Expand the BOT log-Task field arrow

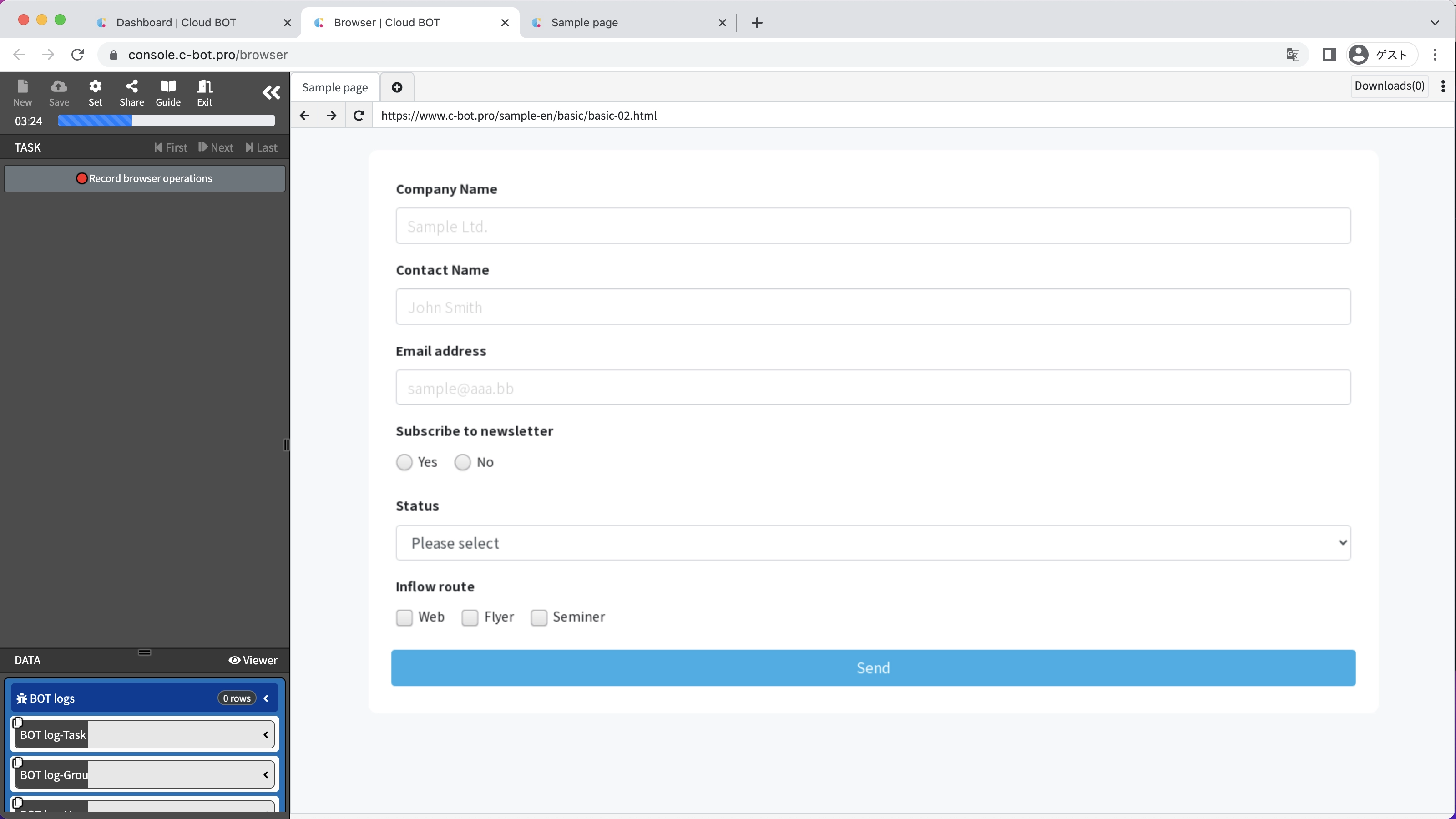[x=266, y=735]
